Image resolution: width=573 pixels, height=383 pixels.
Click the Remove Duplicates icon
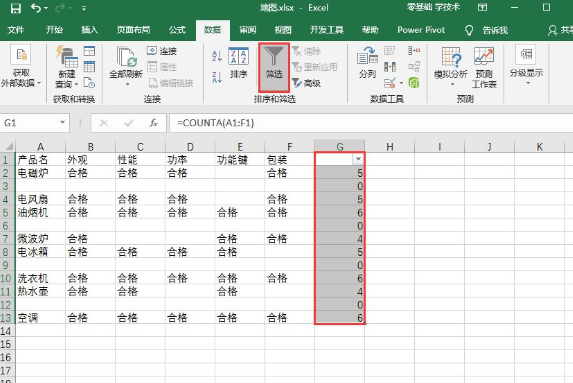(390, 67)
